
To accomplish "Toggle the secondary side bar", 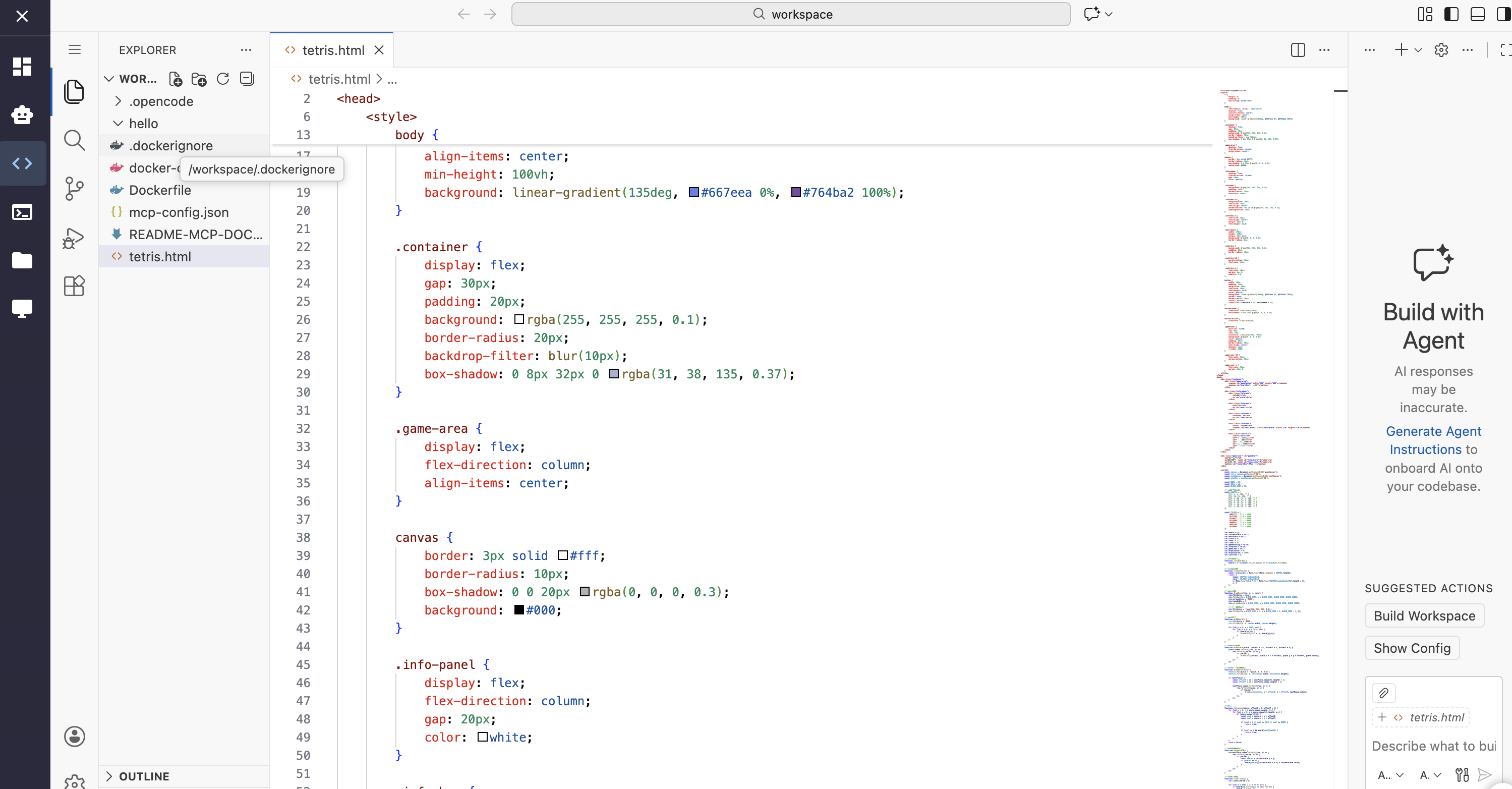I will click(x=1503, y=14).
